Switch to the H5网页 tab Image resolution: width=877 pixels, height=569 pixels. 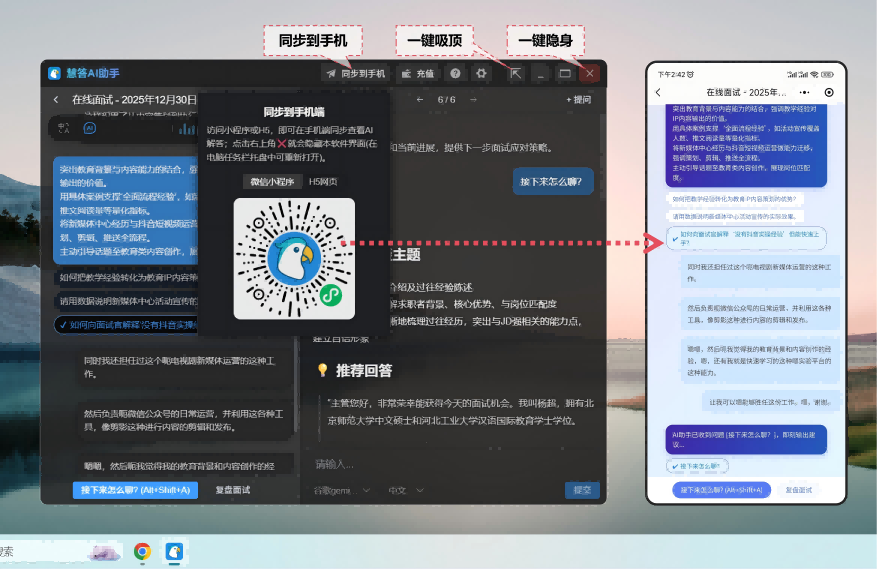(323, 181)
